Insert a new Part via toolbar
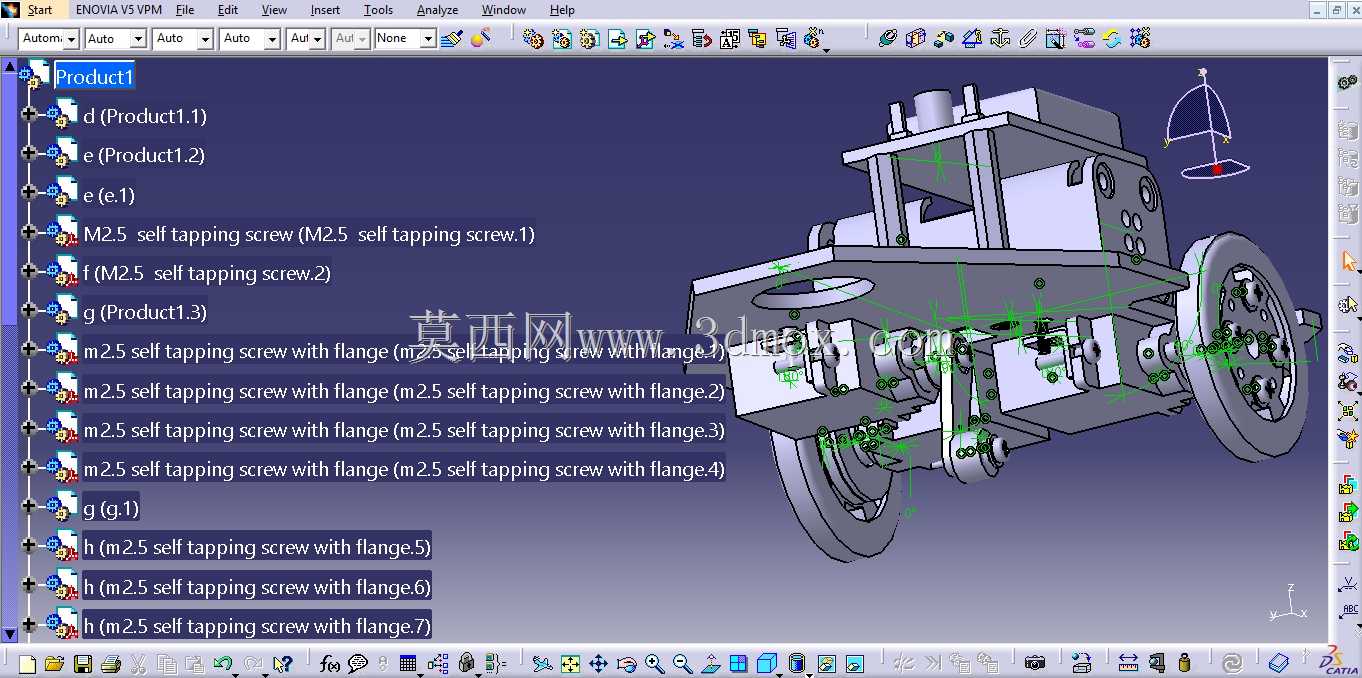 point(589,39)
